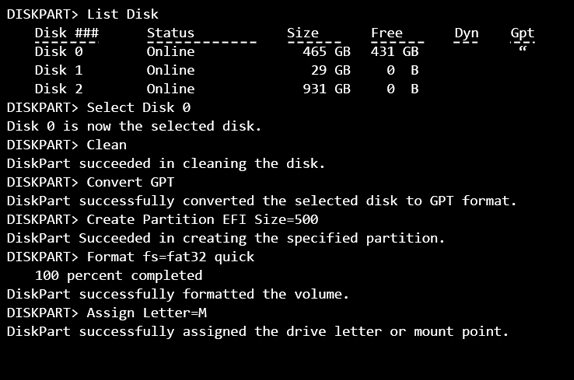This screenshot has width=574, height=380.
Task: Click the 'List Disk' command text
Action: 122,14
